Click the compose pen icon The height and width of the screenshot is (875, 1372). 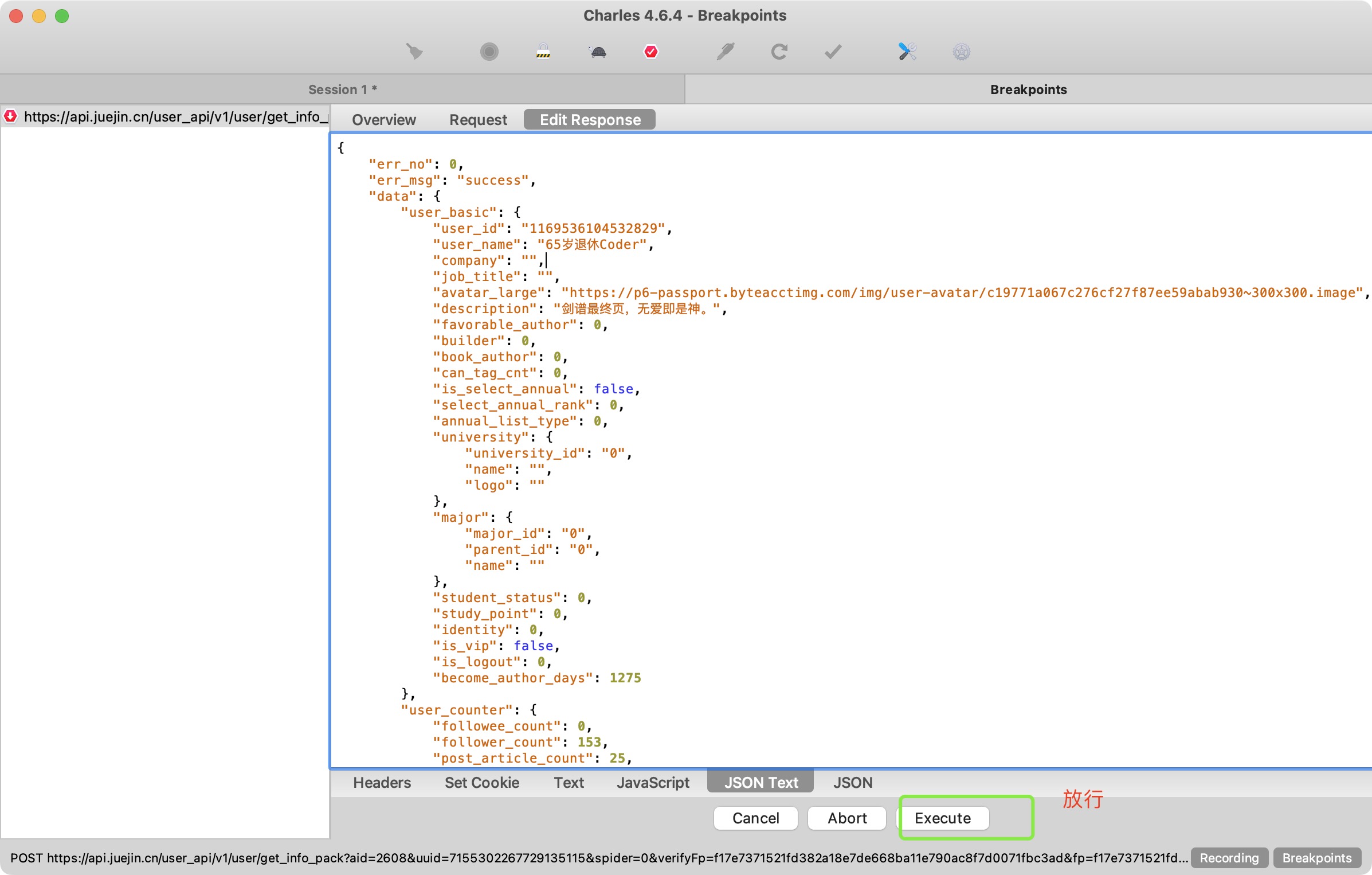coord(725,52)
